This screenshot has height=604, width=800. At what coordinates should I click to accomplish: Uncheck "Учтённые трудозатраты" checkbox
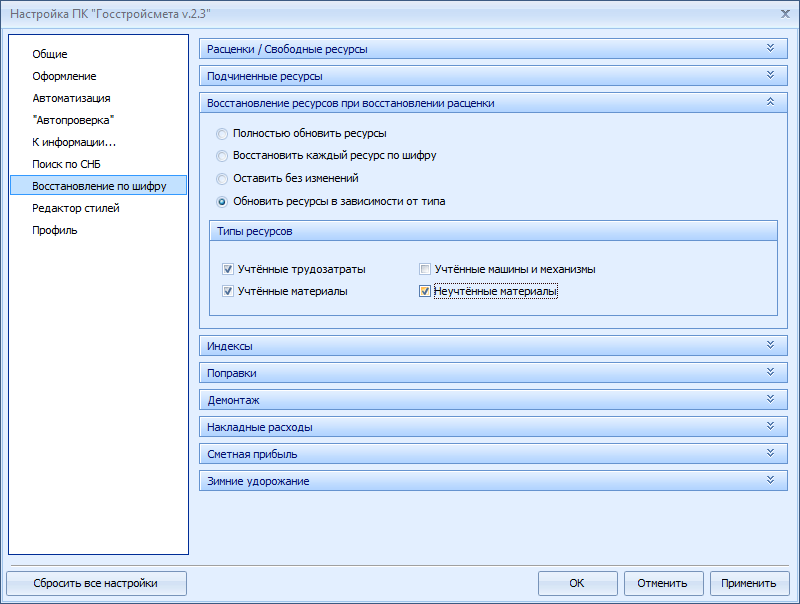pos(228,269)
